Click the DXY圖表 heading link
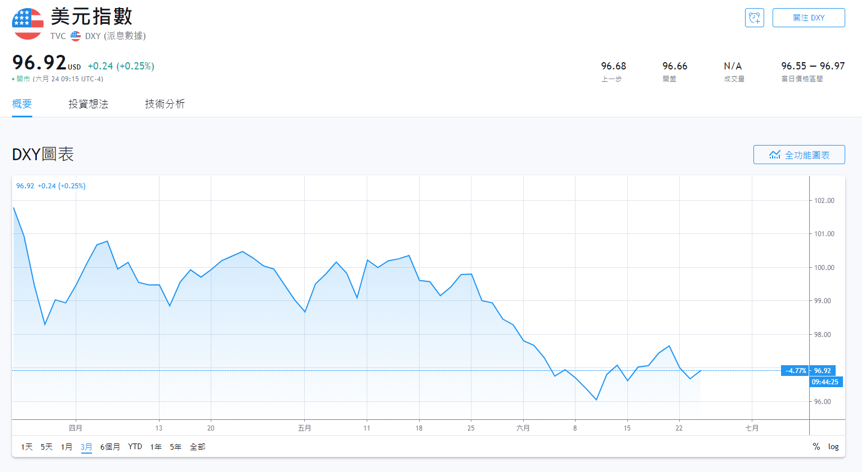This screenshot has height=472, width=862. coord(43,155)
